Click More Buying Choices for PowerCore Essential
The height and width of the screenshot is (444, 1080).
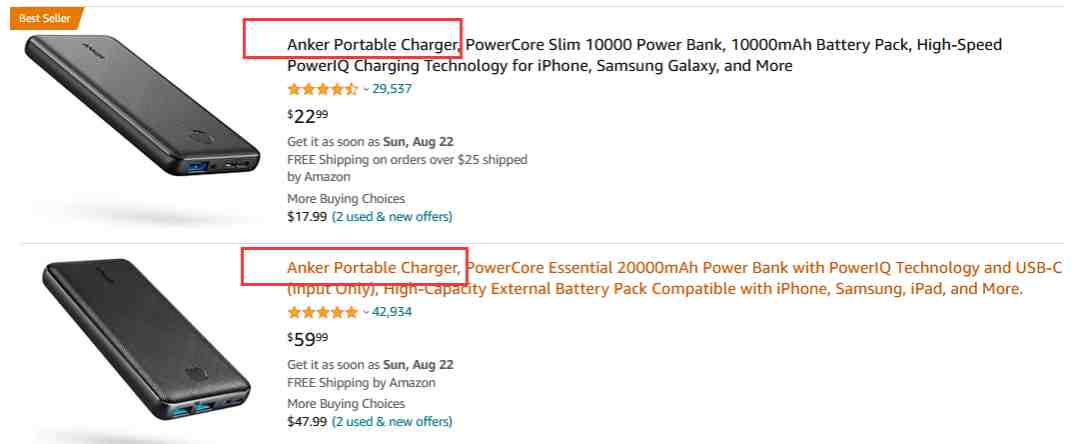coord(346,404)
